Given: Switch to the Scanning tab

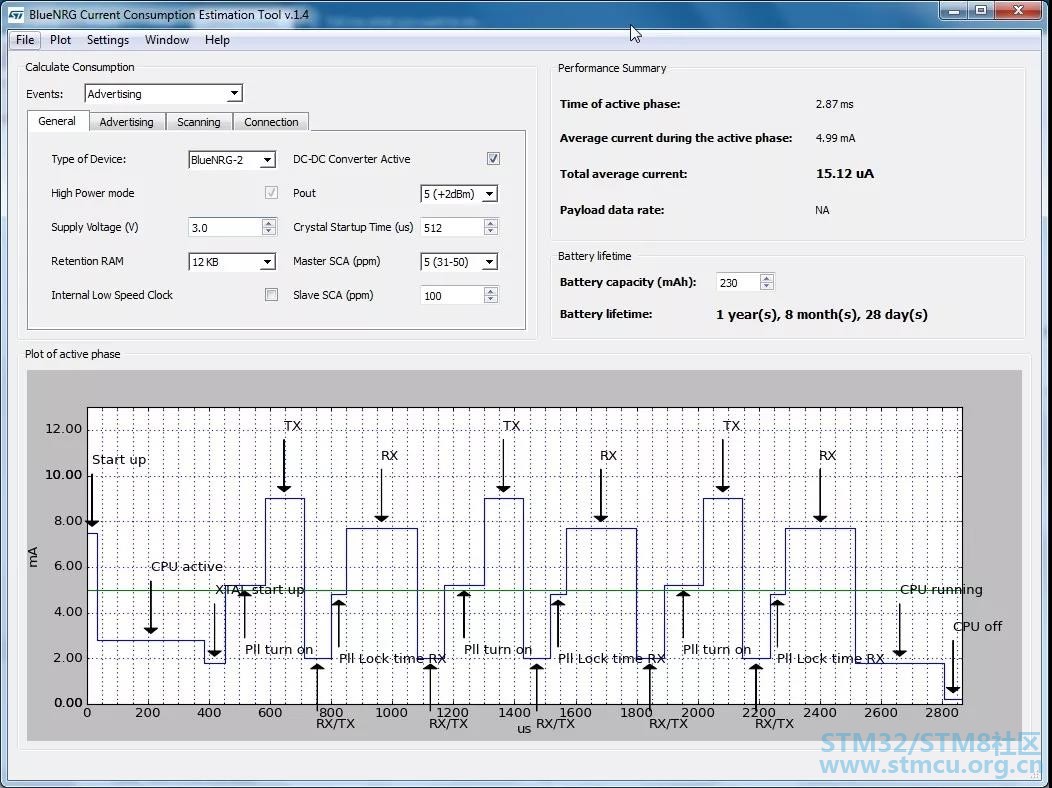Looking at the screenshot, I should [199, 122].
